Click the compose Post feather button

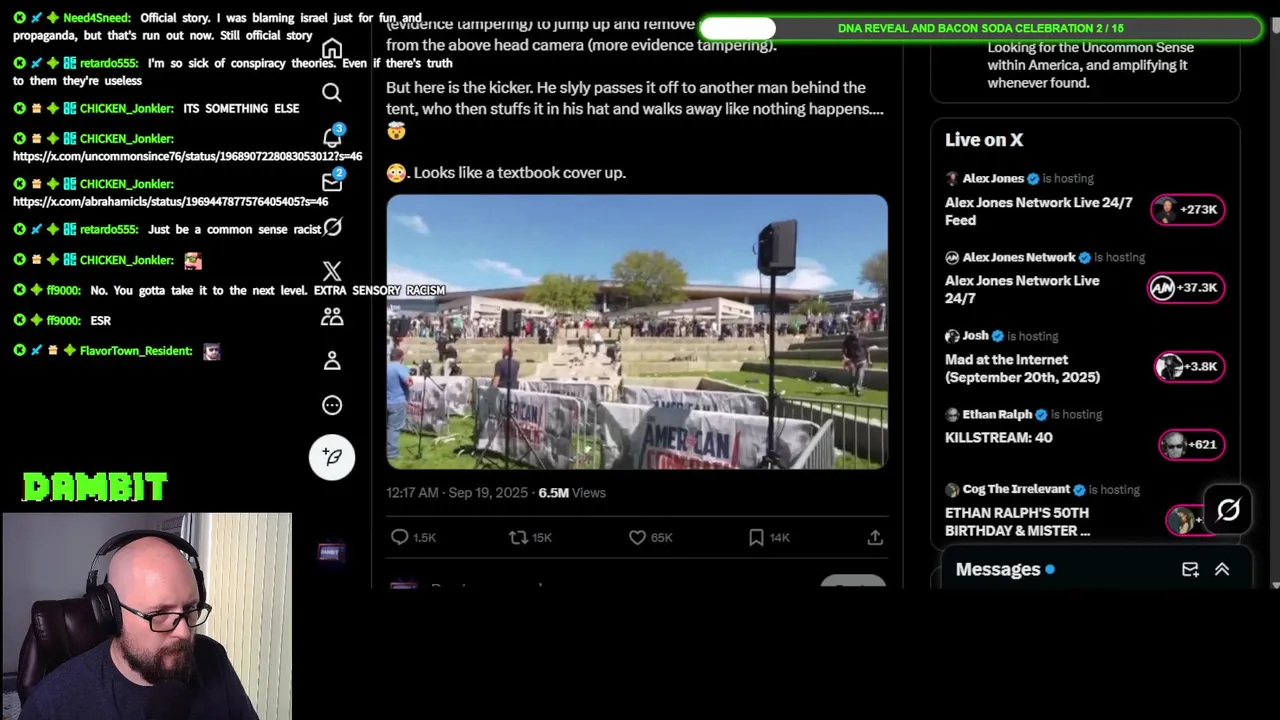[x=332, y=456]
